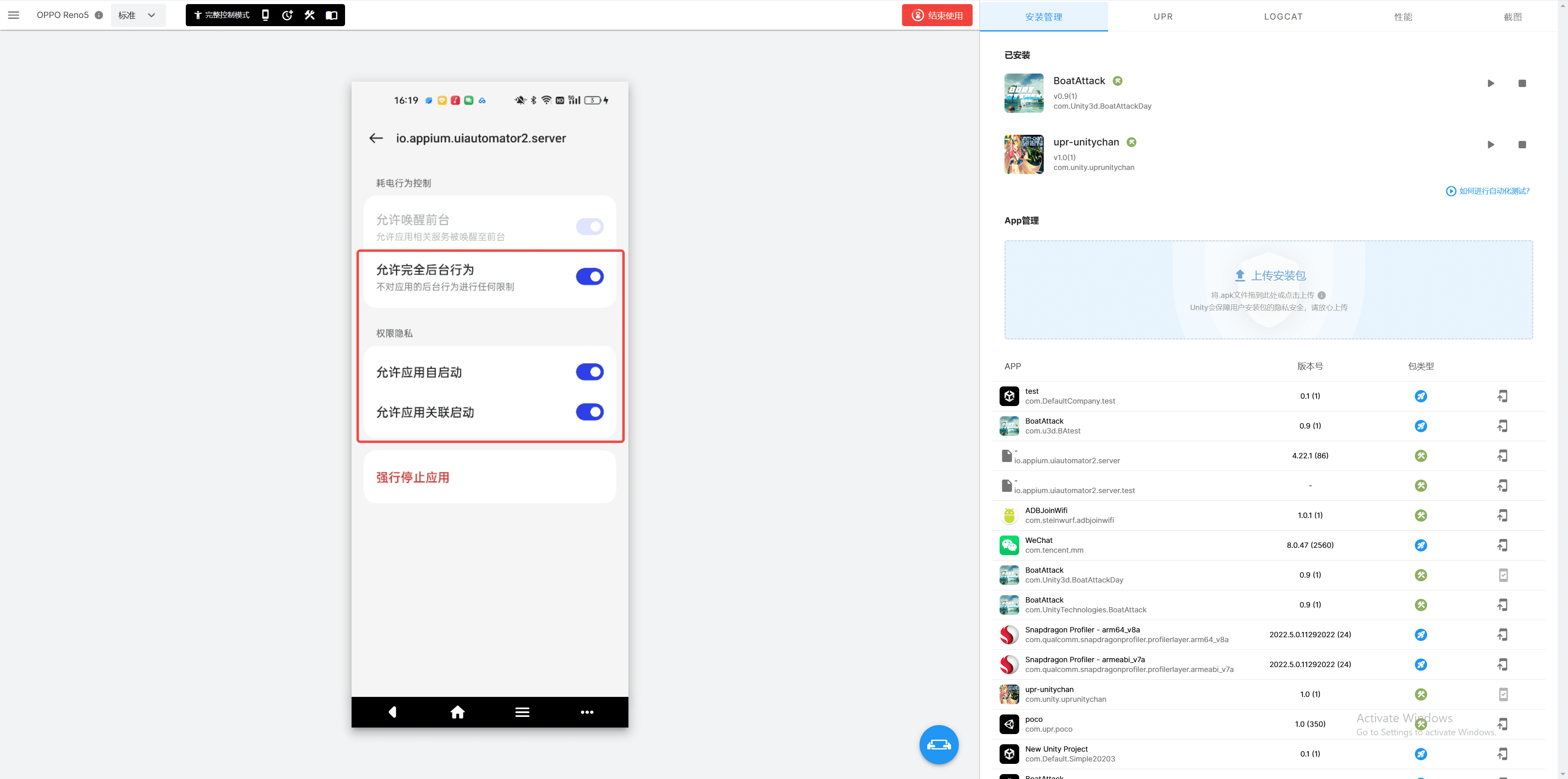Click the add-time clock icon
Image resolution: width=1568 pixels, height=779 pixels.
point(287,15)
